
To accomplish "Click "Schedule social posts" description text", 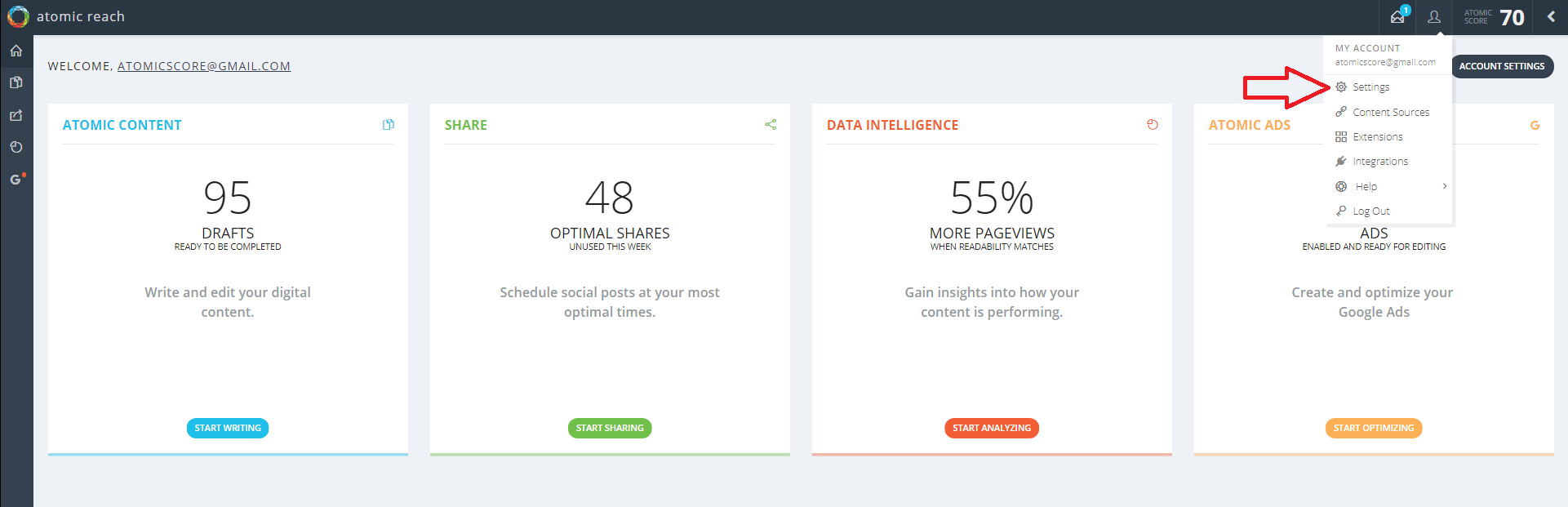I will (610, 302).
